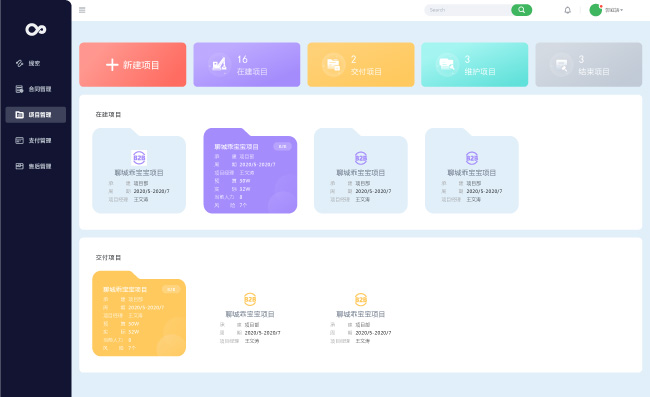Select 项目管理 sidebar item

pyautogui.click(x=36, y=115)
